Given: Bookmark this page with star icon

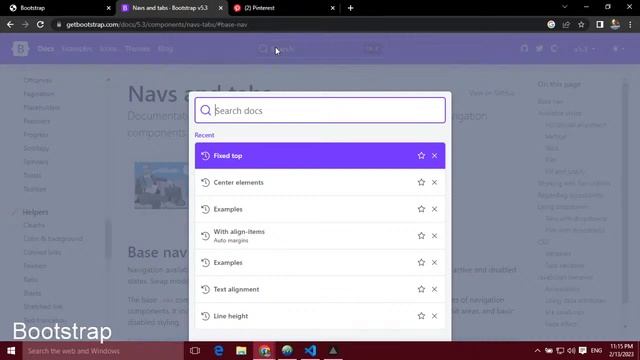Looking at the screenshot, I should click(581, 24).
